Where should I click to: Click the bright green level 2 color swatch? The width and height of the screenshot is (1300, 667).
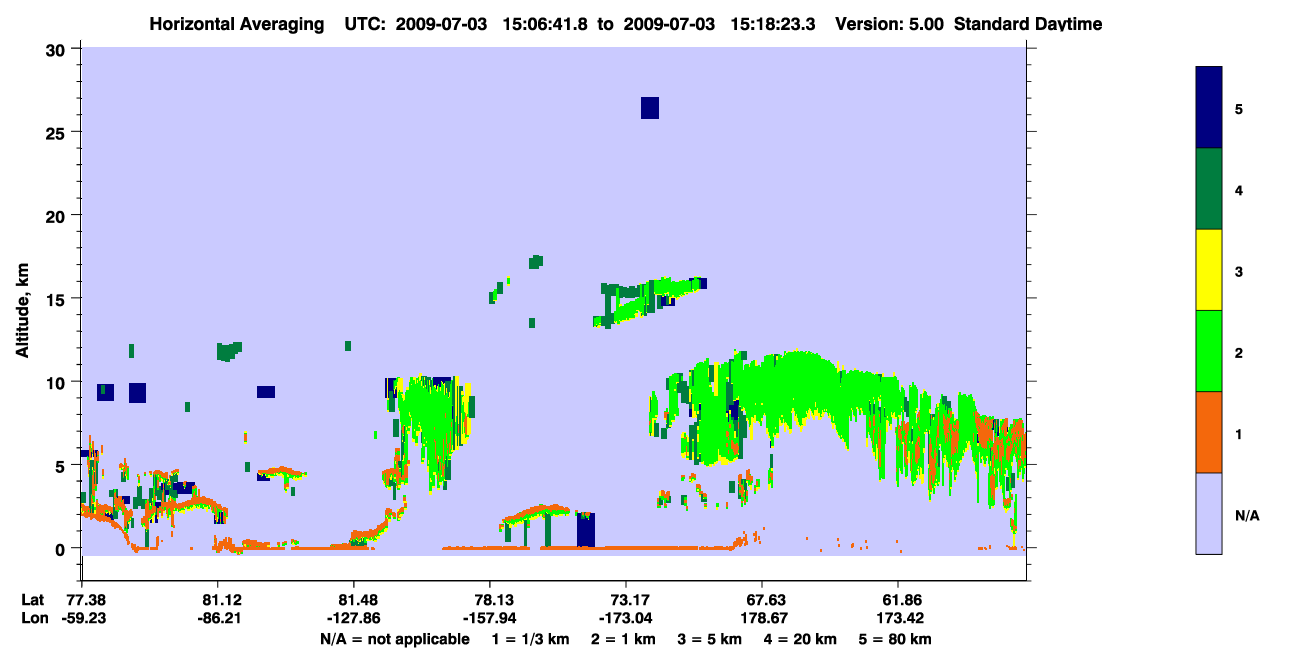[1209, 351]
